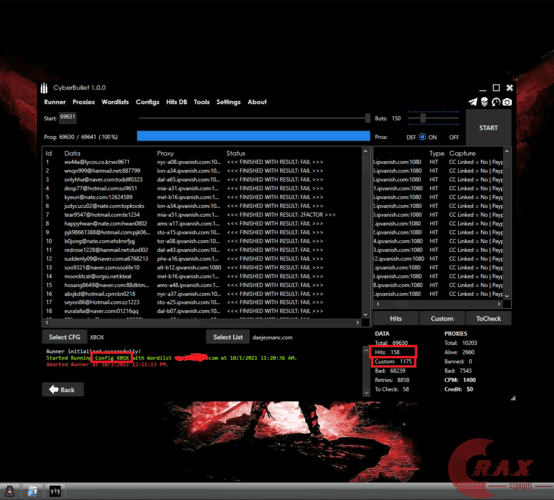
Task: Click the 'Custom: 1175' data statistic
Action: 393,361
